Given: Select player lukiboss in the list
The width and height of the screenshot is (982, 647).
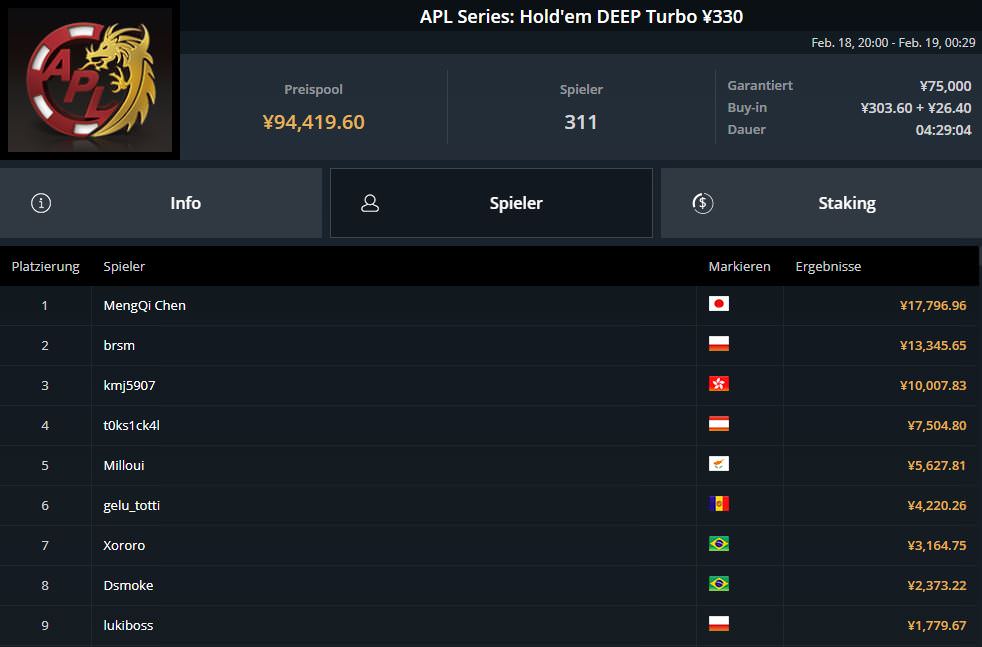Looking at the screenshot, I should pos(128,625).
